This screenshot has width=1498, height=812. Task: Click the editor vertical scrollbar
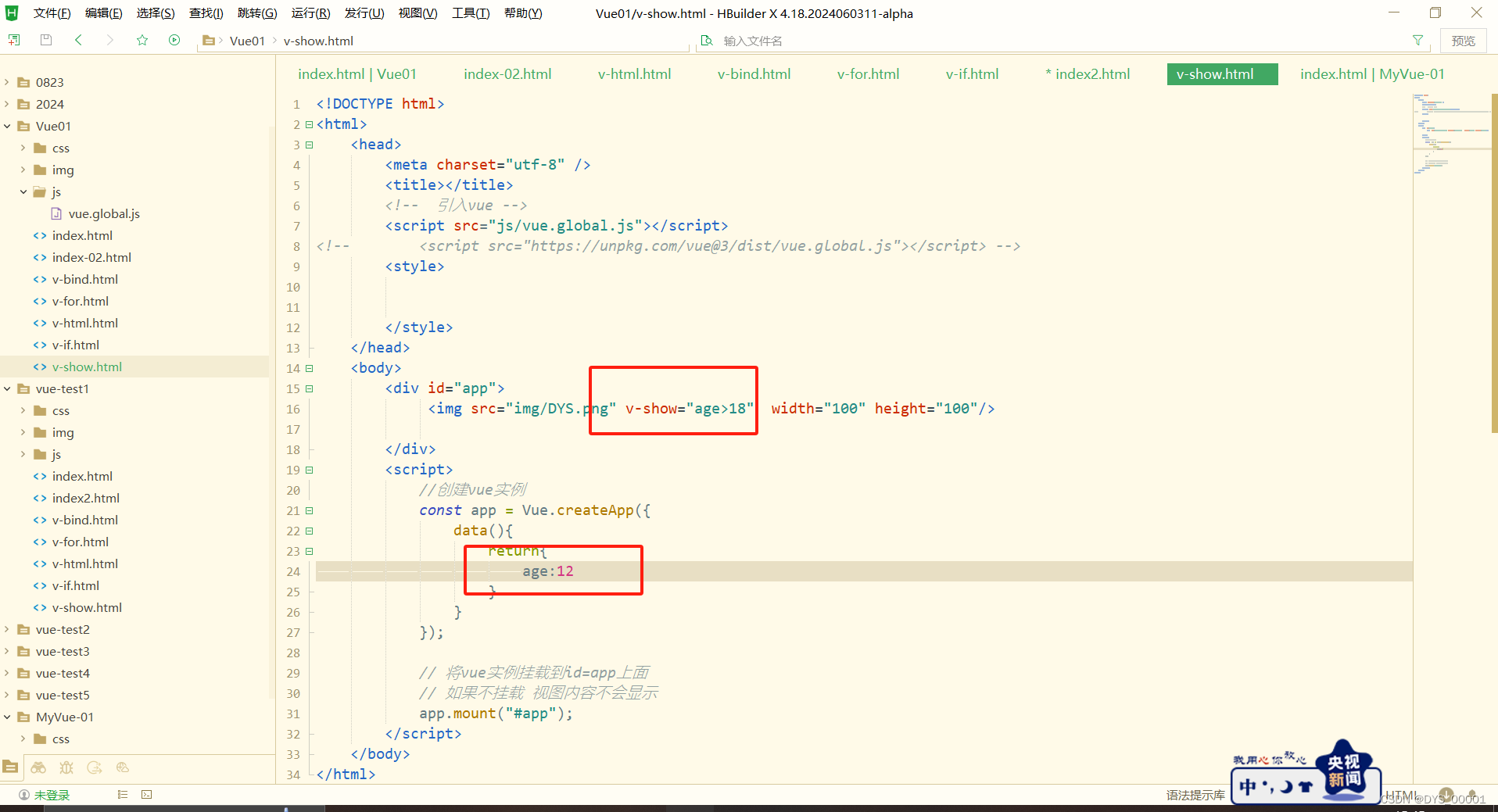tap(1494, 262)
